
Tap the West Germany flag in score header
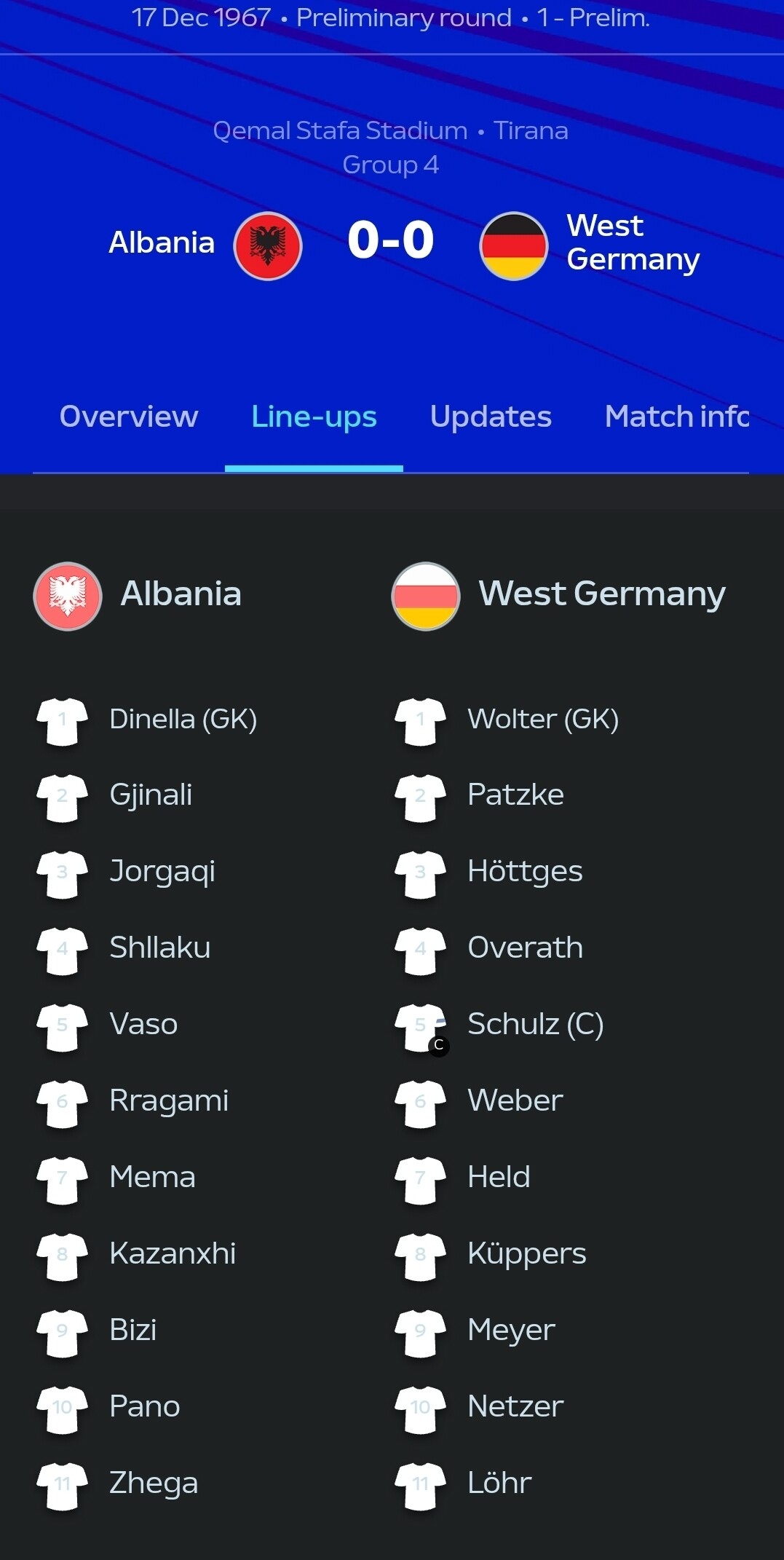click(513, 245)
